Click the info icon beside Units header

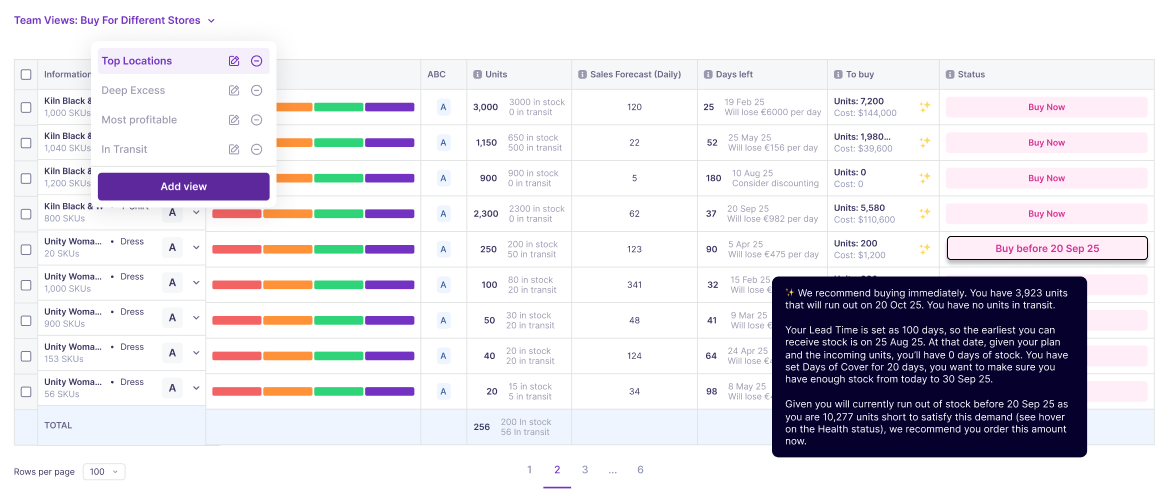click(477, 74)
